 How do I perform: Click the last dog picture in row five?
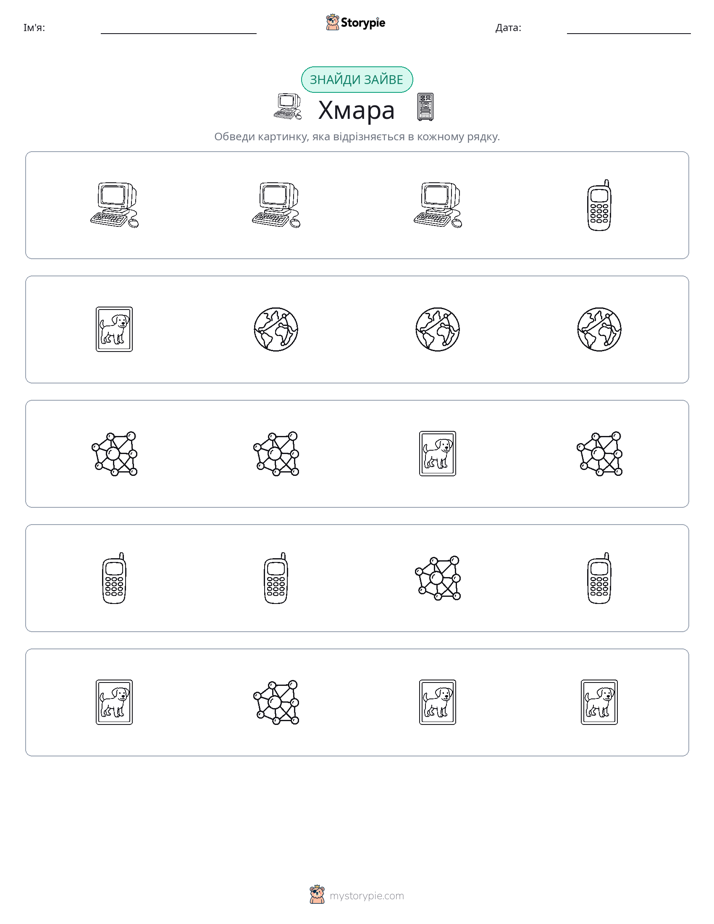click(599, 702)
